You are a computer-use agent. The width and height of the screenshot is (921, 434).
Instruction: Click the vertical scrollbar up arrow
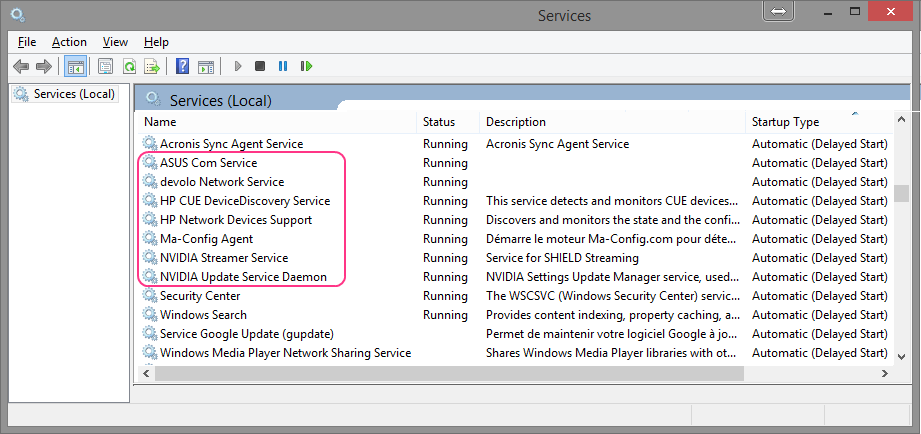[901, 119]
